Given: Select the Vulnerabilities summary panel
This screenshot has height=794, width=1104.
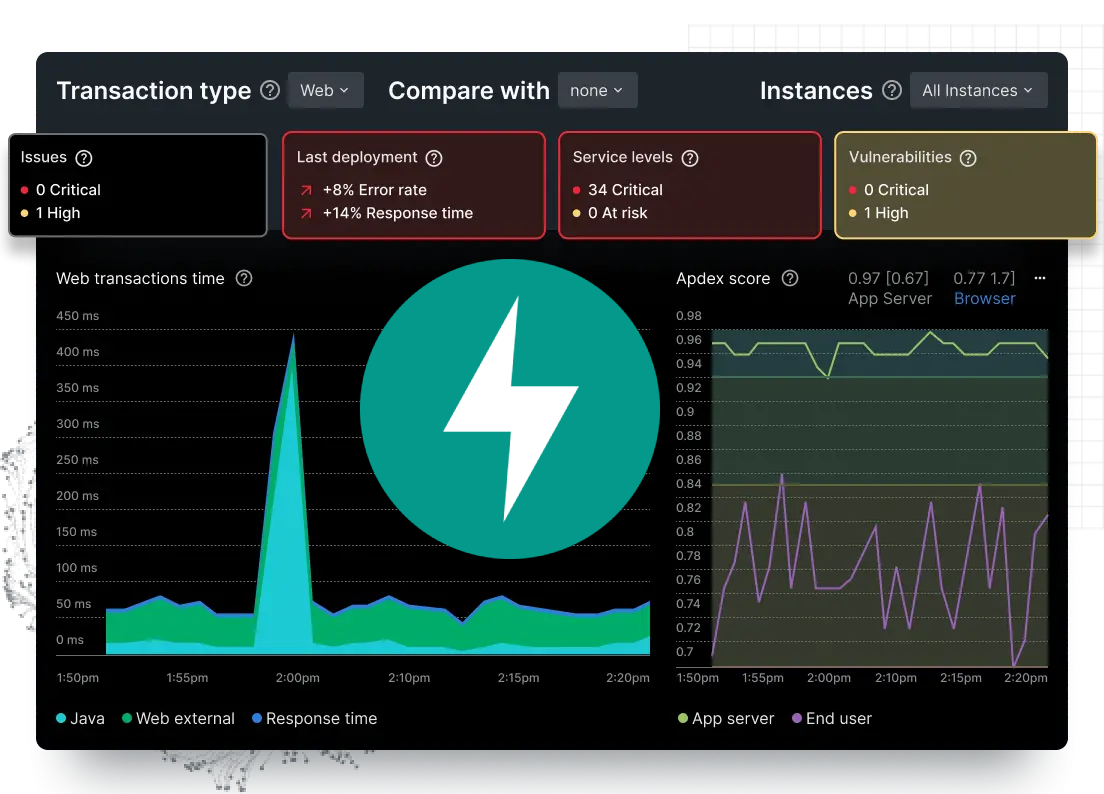Looking at the screenshot, I should [966, 185].
